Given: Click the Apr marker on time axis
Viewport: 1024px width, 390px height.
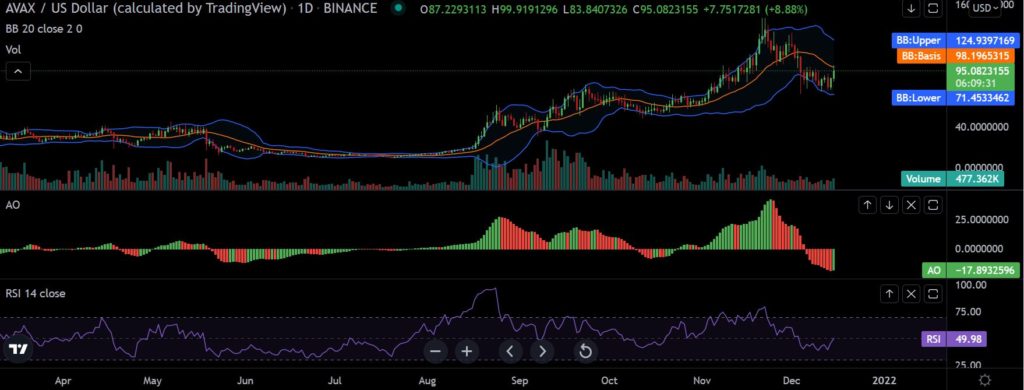Looking at the screenshot, I should (x=63, y=380).
